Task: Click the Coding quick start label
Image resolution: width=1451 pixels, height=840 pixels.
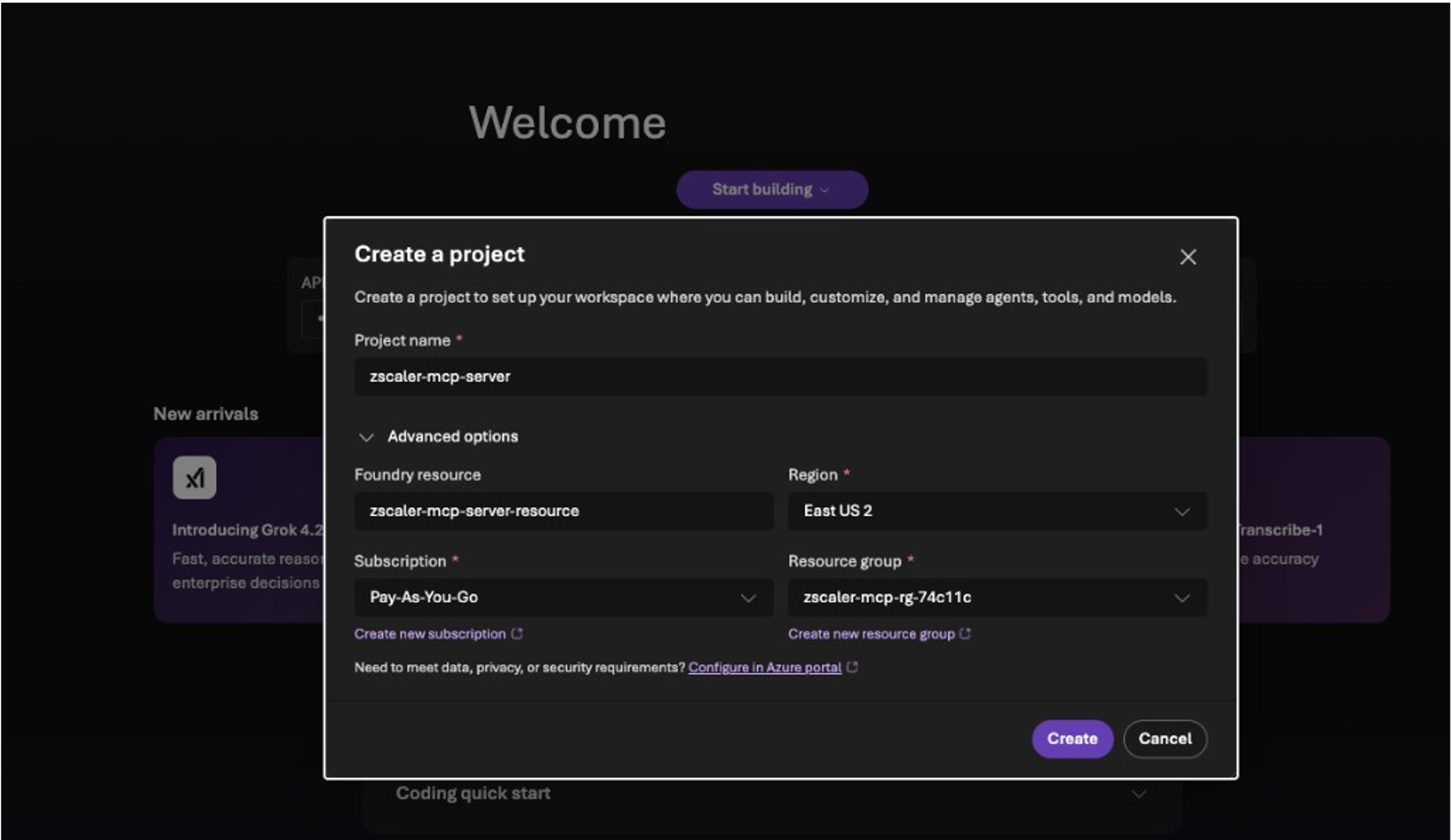Action: pyautogui.click(x=473, y=794)
